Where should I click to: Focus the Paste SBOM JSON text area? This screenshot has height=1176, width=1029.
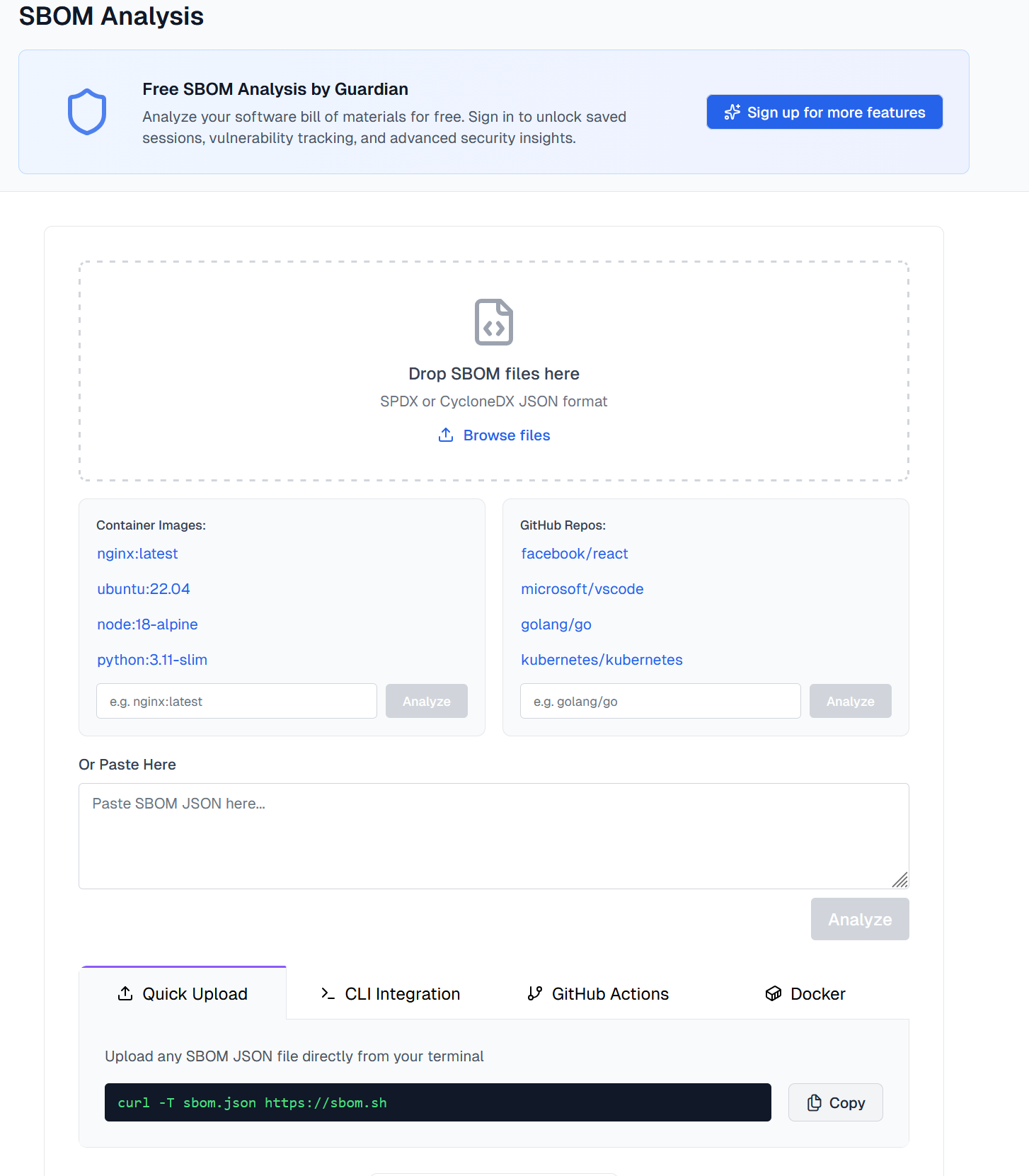point(493,835)
